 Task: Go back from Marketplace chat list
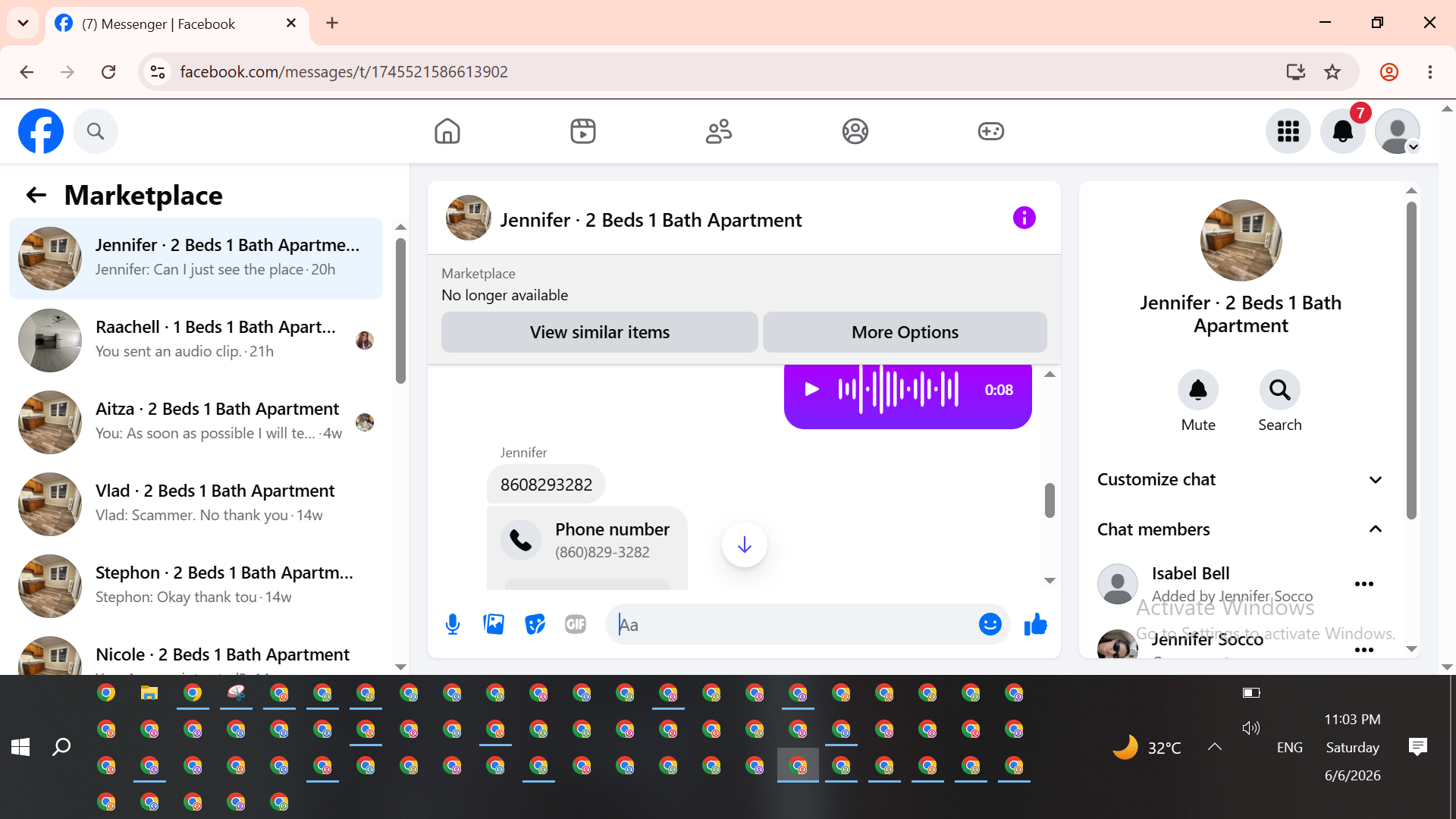pos(36,196)
